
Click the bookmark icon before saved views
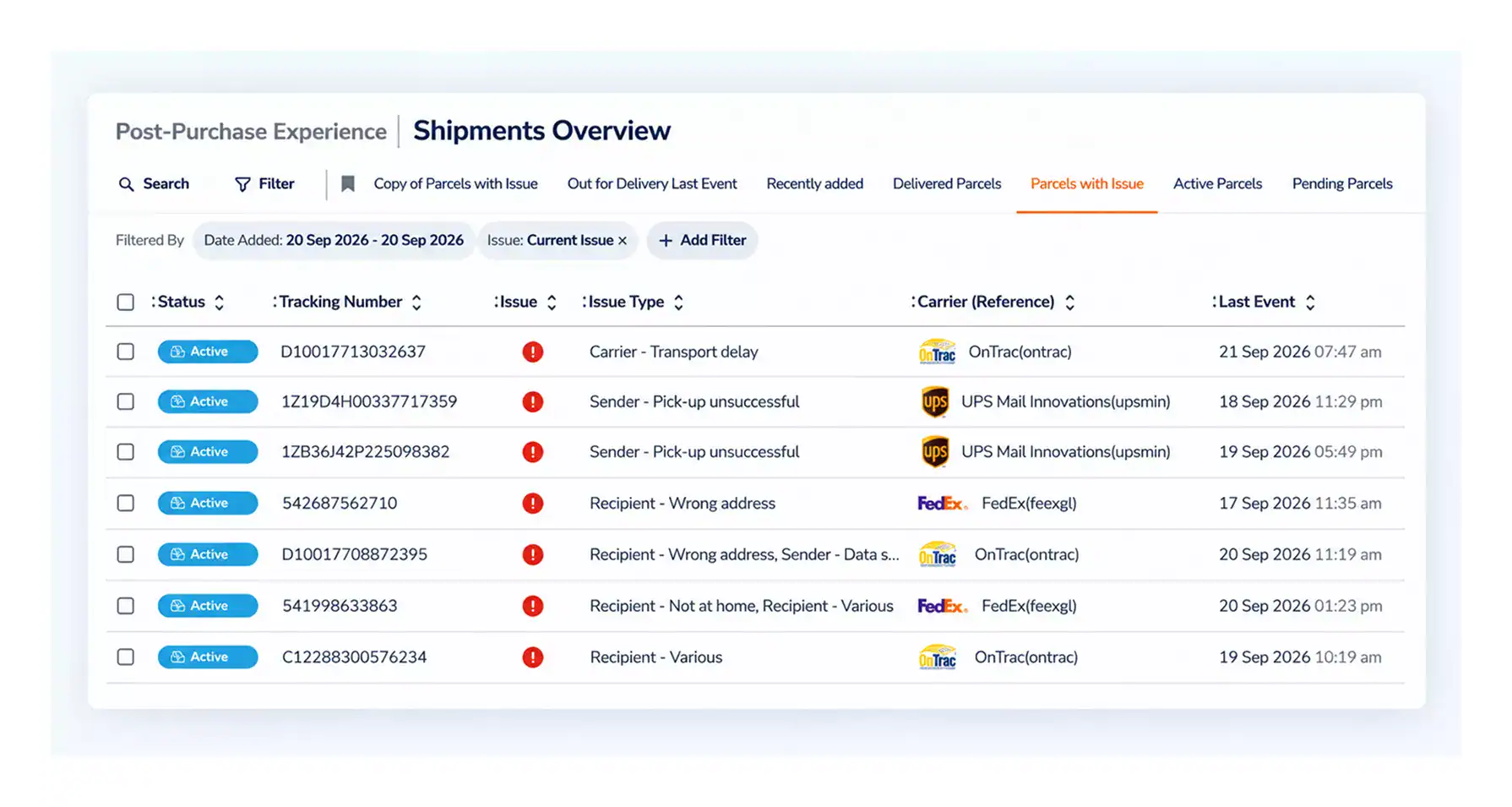(x=347, y=183)
